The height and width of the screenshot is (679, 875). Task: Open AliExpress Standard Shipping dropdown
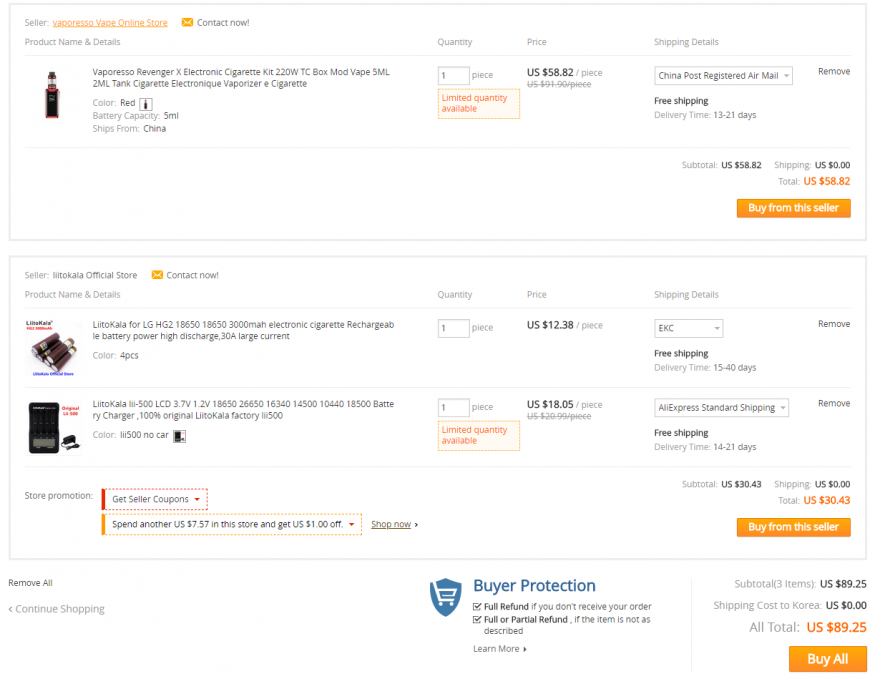(721, 408)
